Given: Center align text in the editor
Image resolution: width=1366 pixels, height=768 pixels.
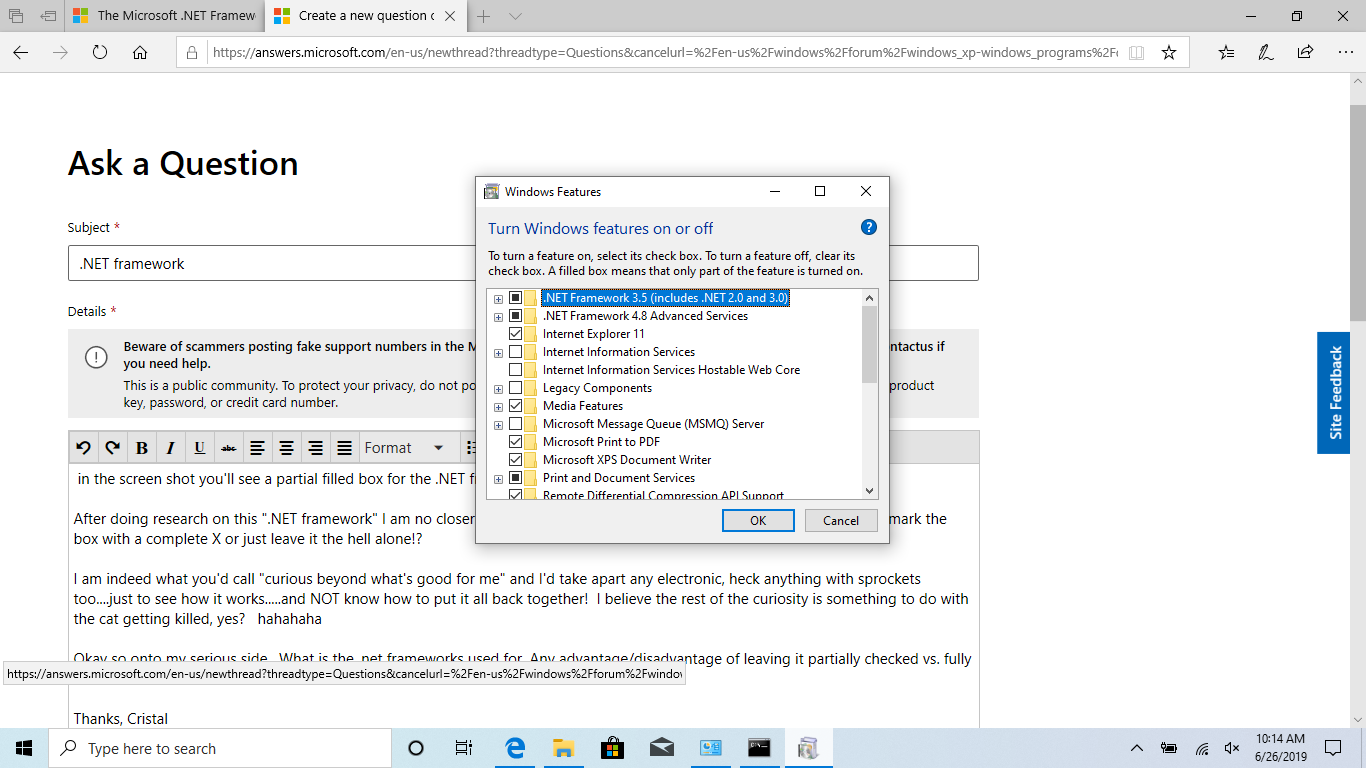Looking at the screenshot, I should click(x=287, y=447).
